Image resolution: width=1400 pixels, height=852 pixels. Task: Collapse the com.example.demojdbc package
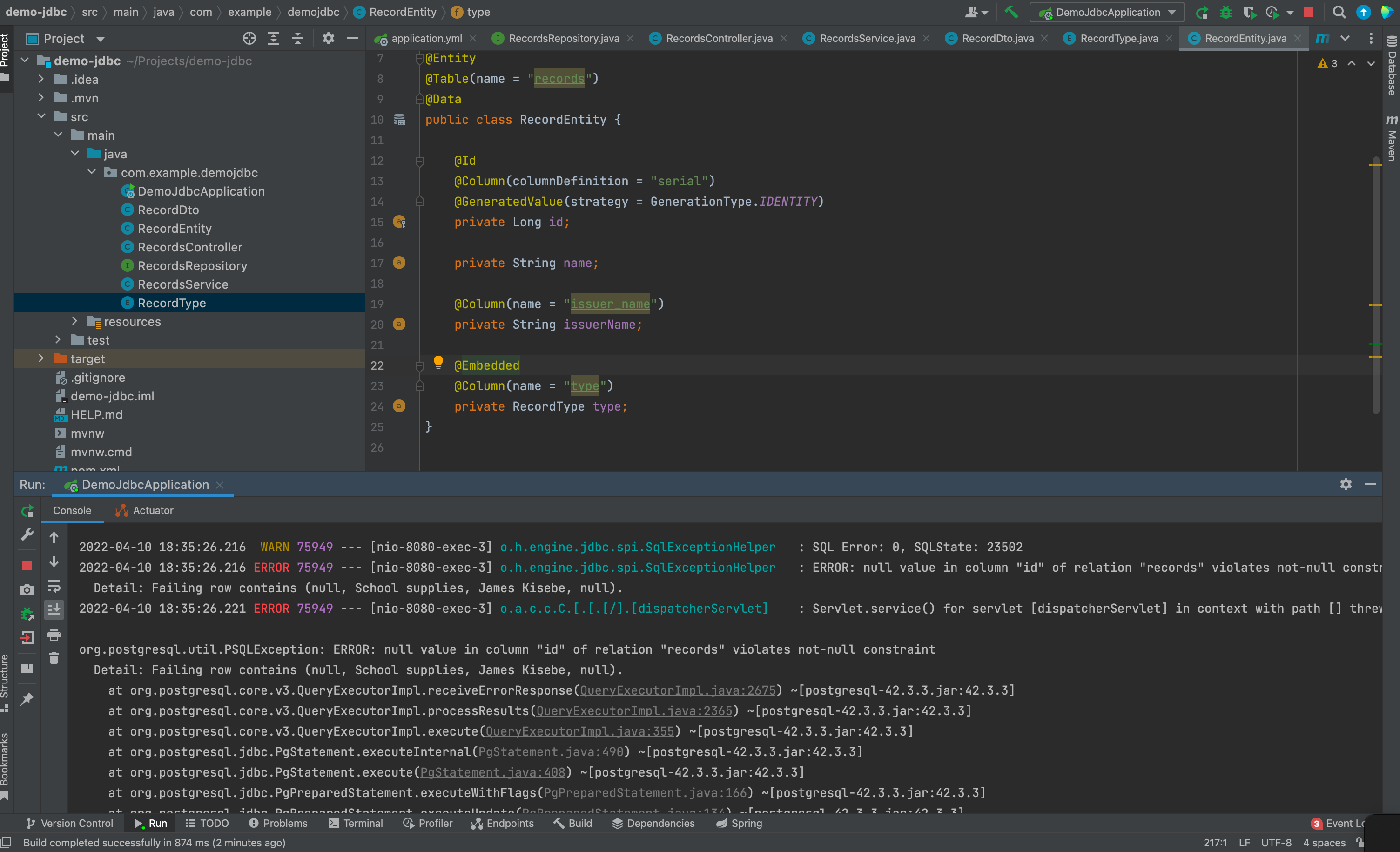coord(92,172)
